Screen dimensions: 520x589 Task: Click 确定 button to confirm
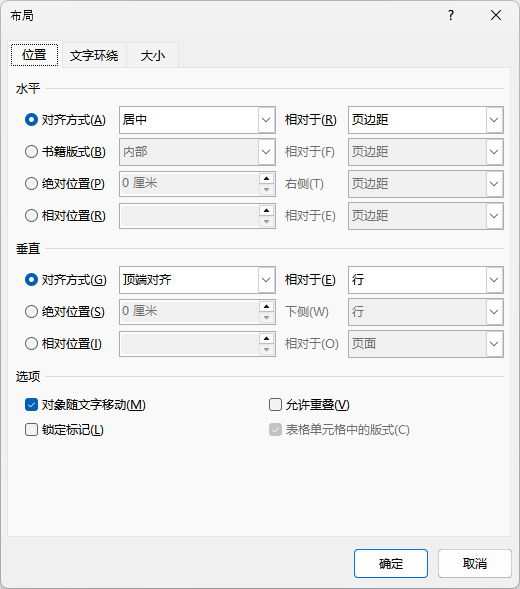[391, 563]
